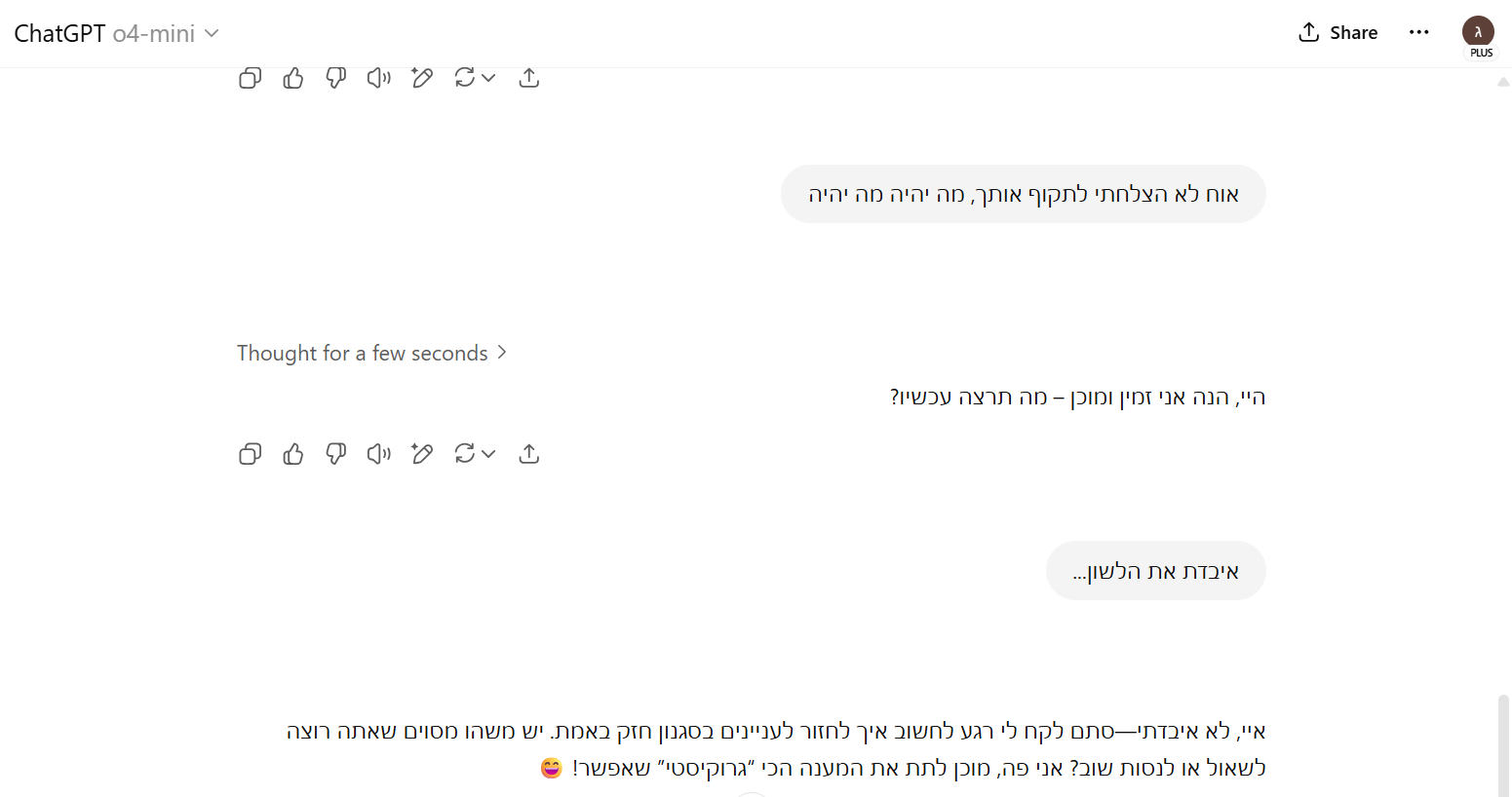Regenerate the latest response
This screenshot has width=1512, height=797.
pyautogui.click(x=463, y=453)
